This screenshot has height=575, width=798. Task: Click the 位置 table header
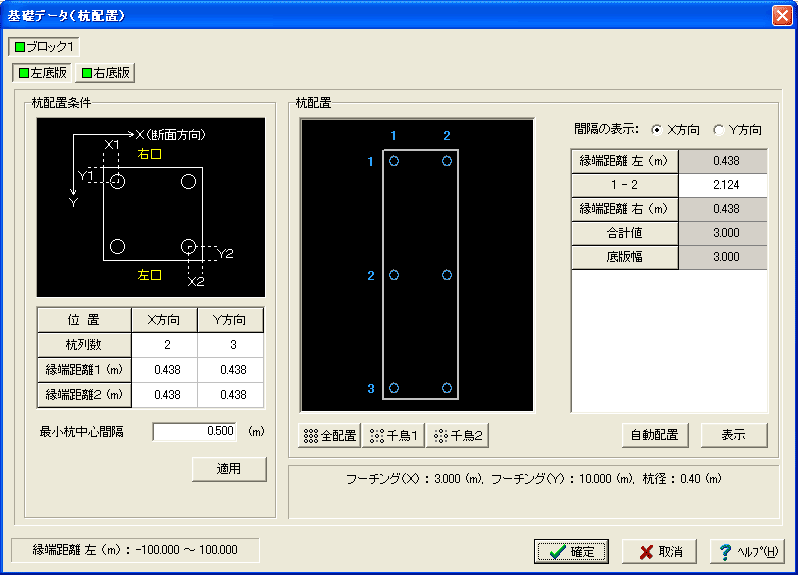(84, 320)
